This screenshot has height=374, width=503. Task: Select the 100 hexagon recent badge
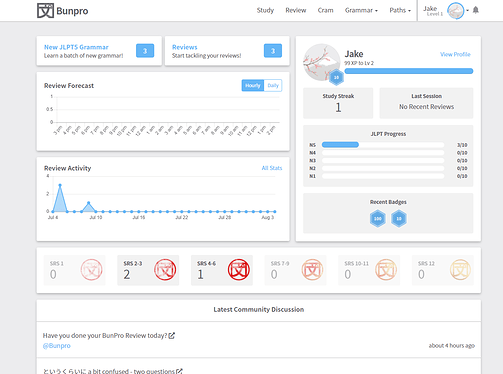[x=378, y=219]
